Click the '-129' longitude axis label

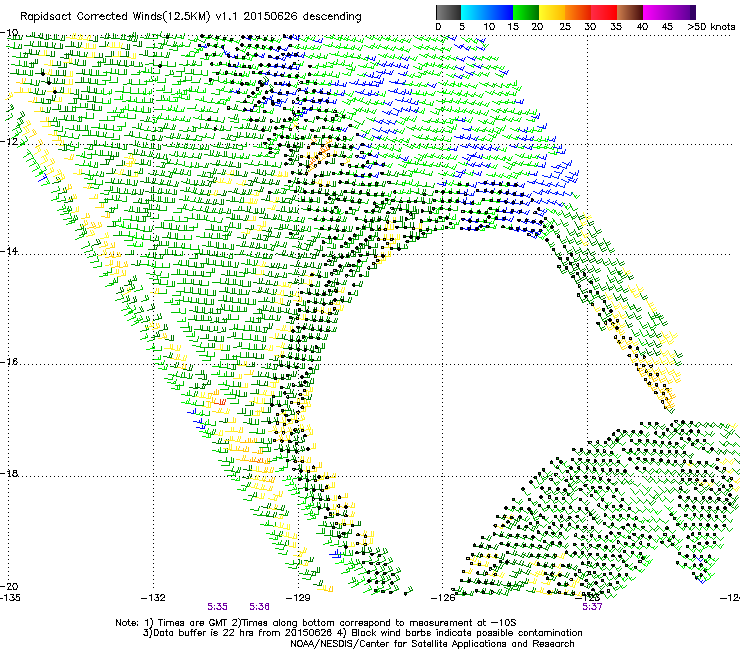pyautogui.click(x=298, y=598)
